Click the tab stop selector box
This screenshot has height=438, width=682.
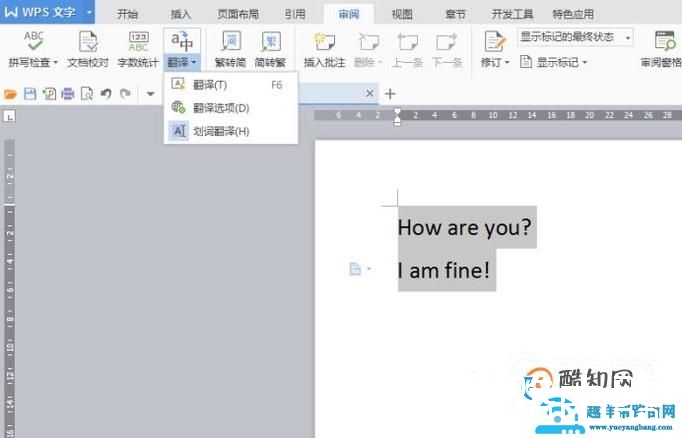10,116
